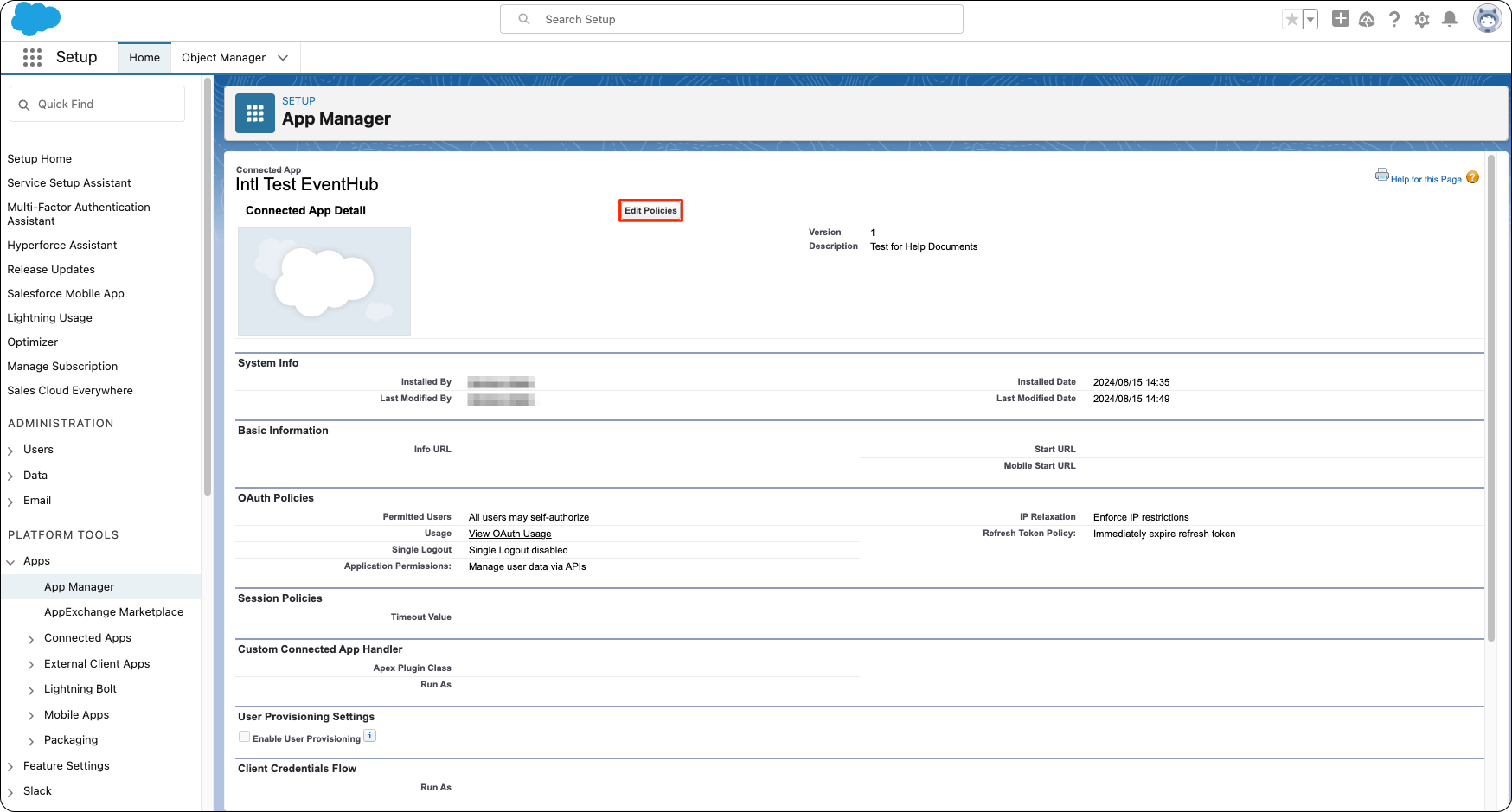The image size is (1512, 812).
Task: Click the sidebar vertical scrollbar
Action: (x=208, y=285)
